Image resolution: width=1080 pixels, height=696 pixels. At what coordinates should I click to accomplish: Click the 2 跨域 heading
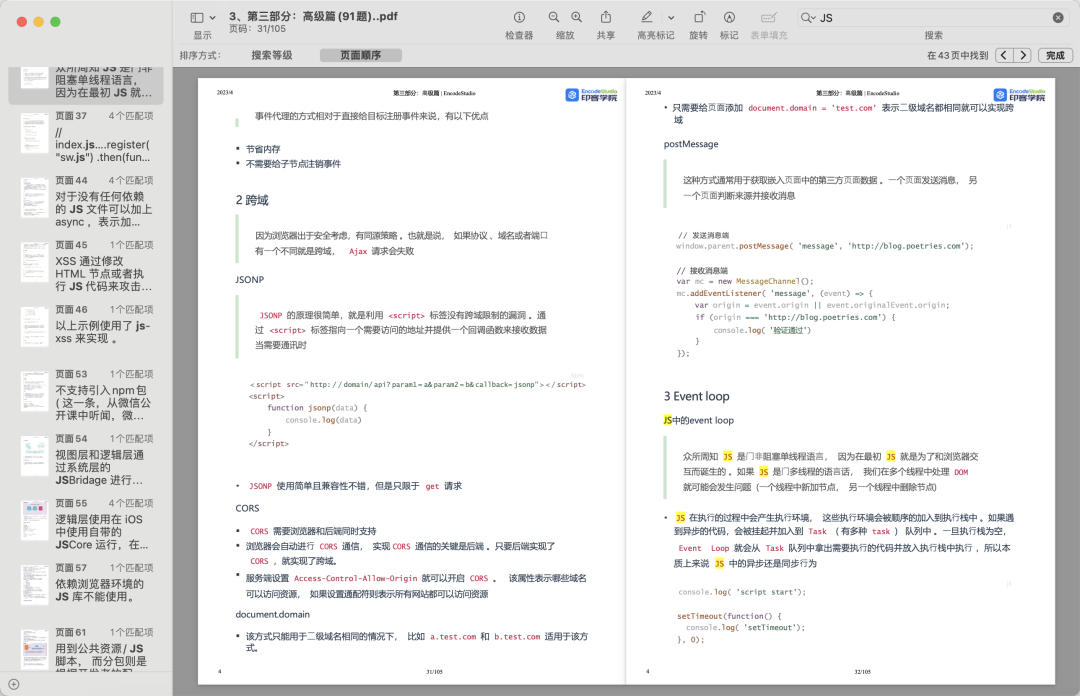[x=252, y=200]
